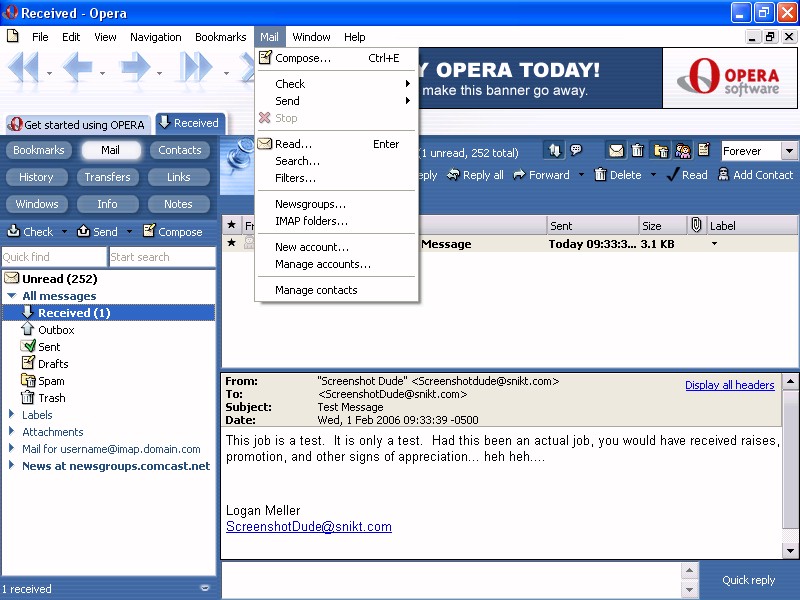The image size is (800, 600).
Task: Click Add Contact in mail toolbar
Action: point(756,175)
